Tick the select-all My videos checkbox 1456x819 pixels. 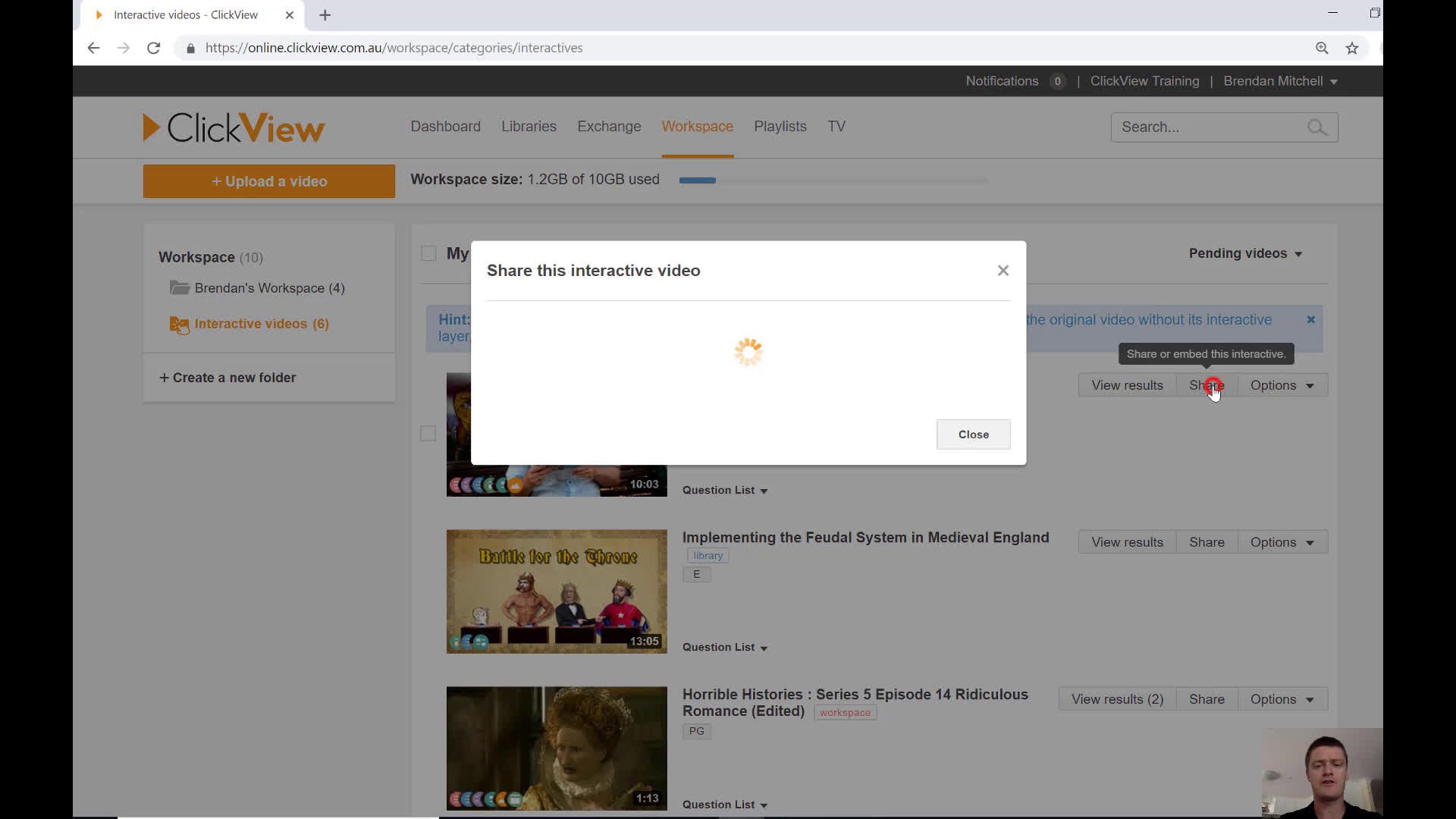click(428, 253)
